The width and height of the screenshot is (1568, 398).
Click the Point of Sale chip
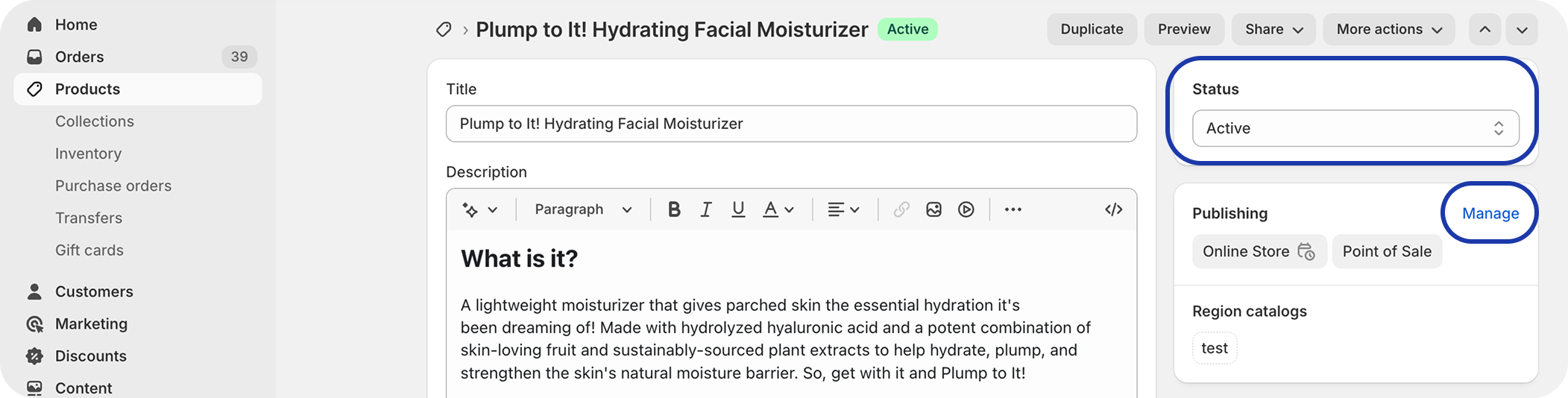click(x=1387, y=252)
